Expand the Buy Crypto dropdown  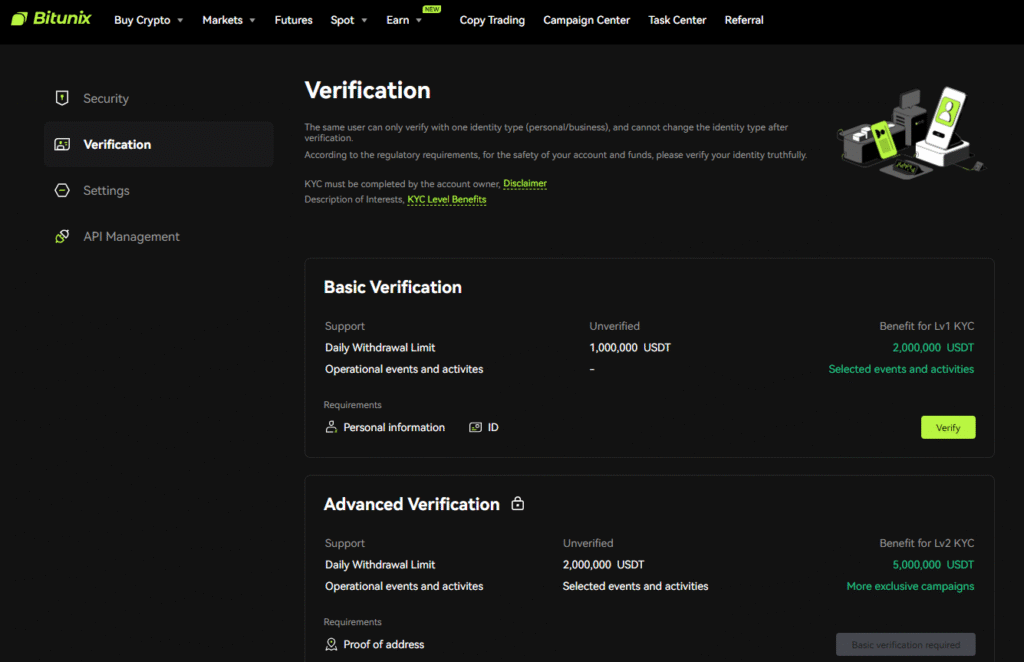coord(148,20)
